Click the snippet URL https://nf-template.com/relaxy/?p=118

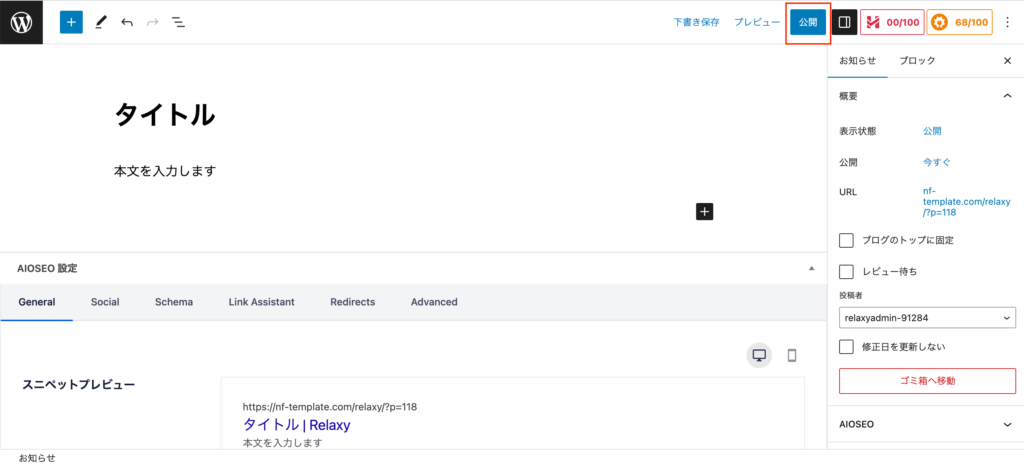point(330,407)
